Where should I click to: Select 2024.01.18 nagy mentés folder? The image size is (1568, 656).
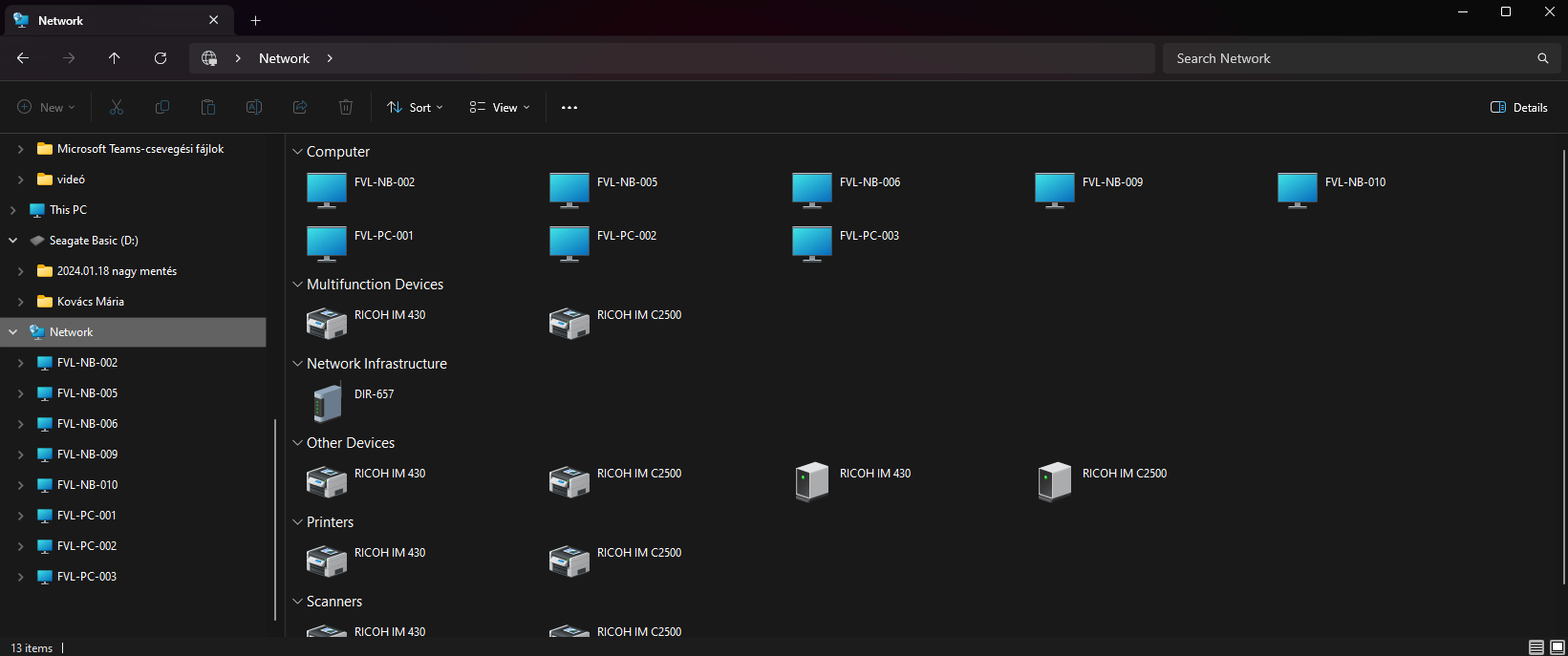pos(117,271)
